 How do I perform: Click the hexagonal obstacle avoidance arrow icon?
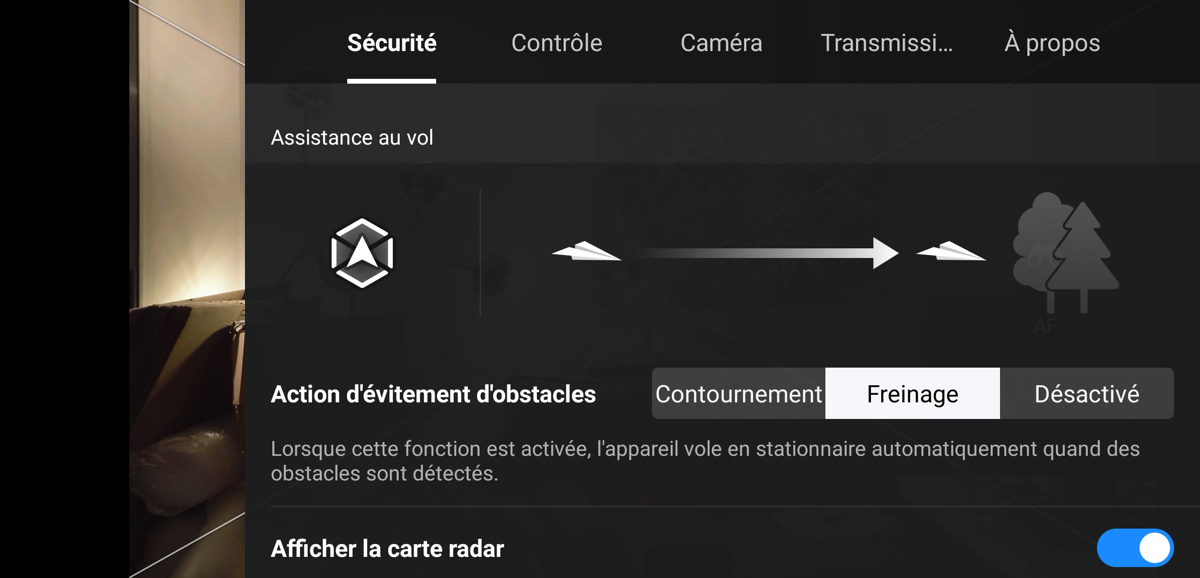[x=362, y=253]
